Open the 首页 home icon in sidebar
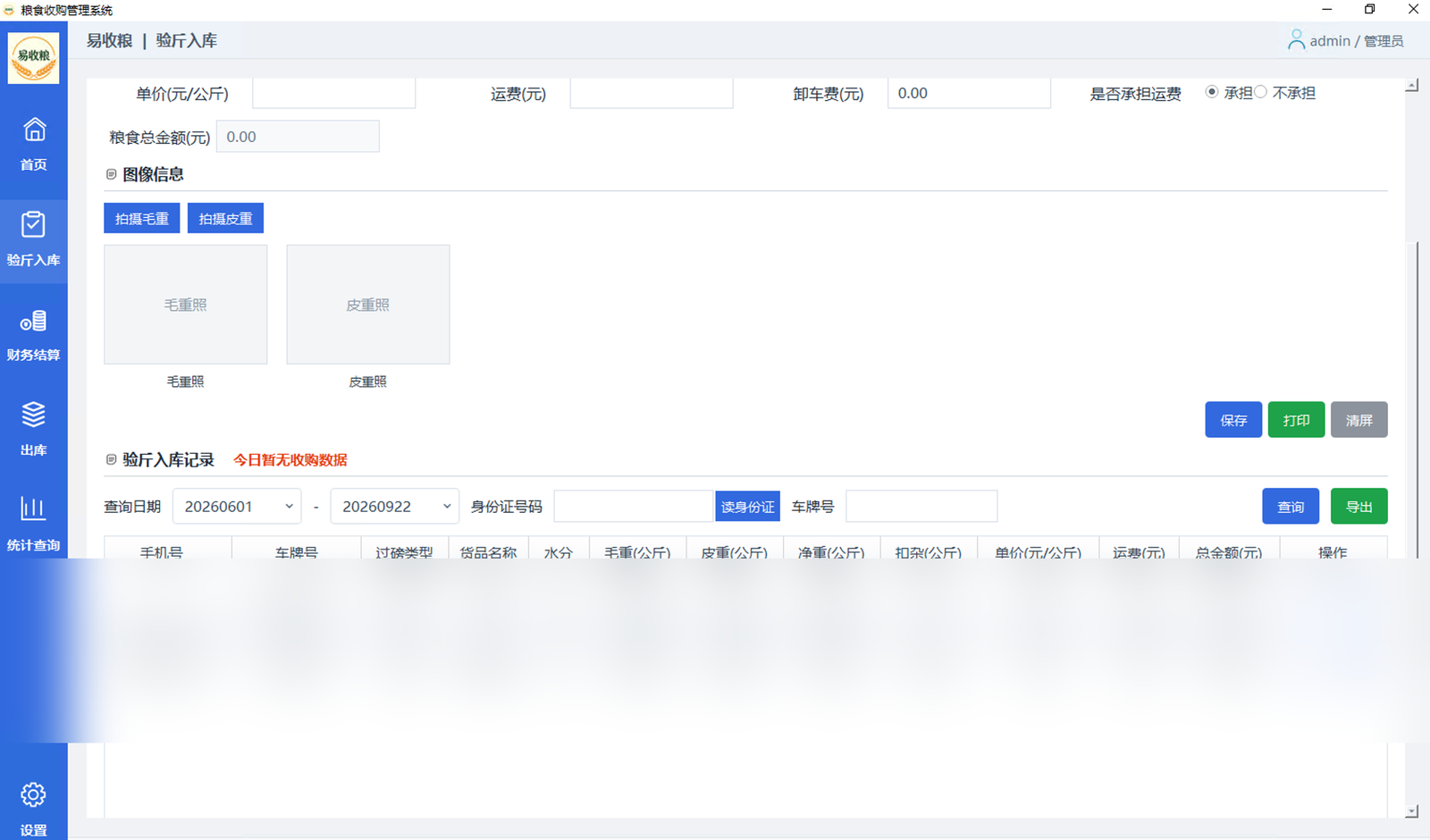1430x840 pixels. [34, 130]
